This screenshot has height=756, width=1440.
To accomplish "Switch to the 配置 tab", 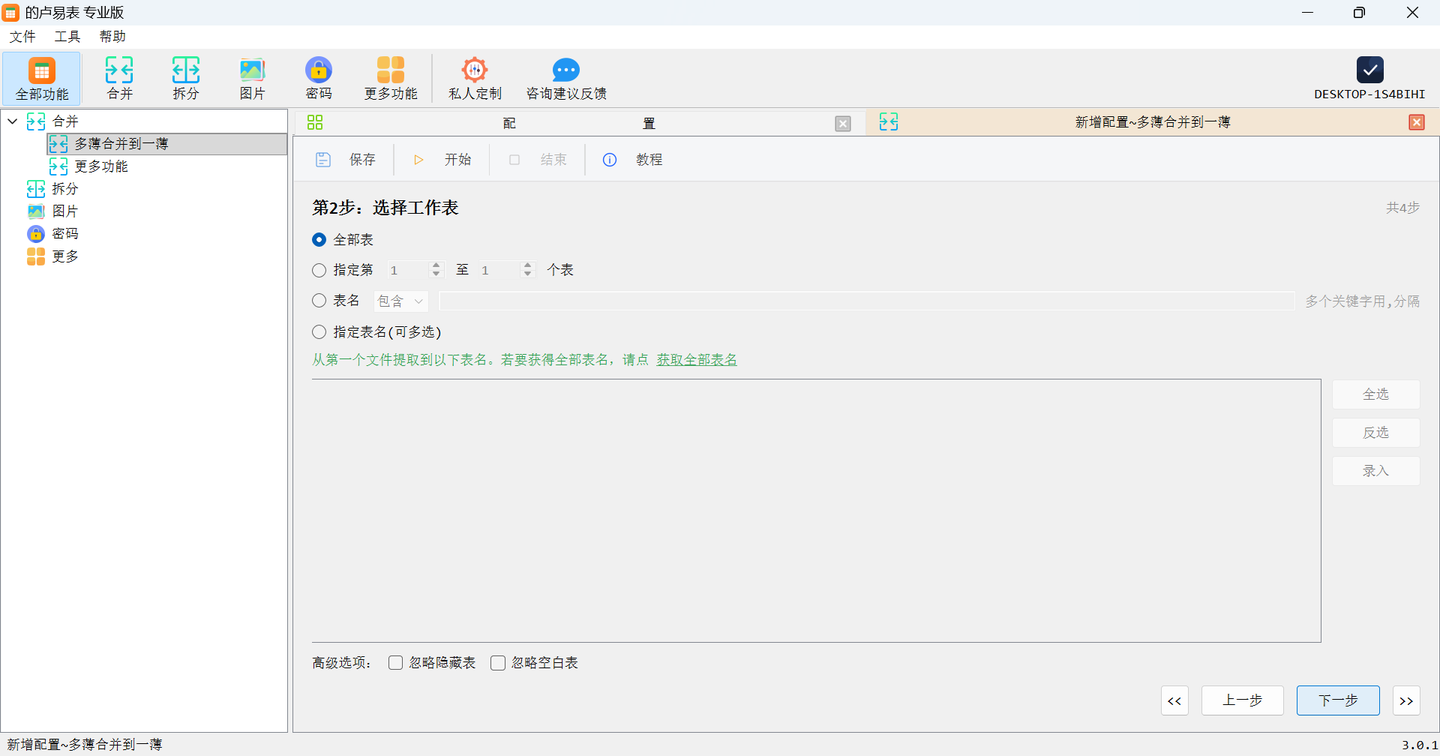I will tap(578, 123).
